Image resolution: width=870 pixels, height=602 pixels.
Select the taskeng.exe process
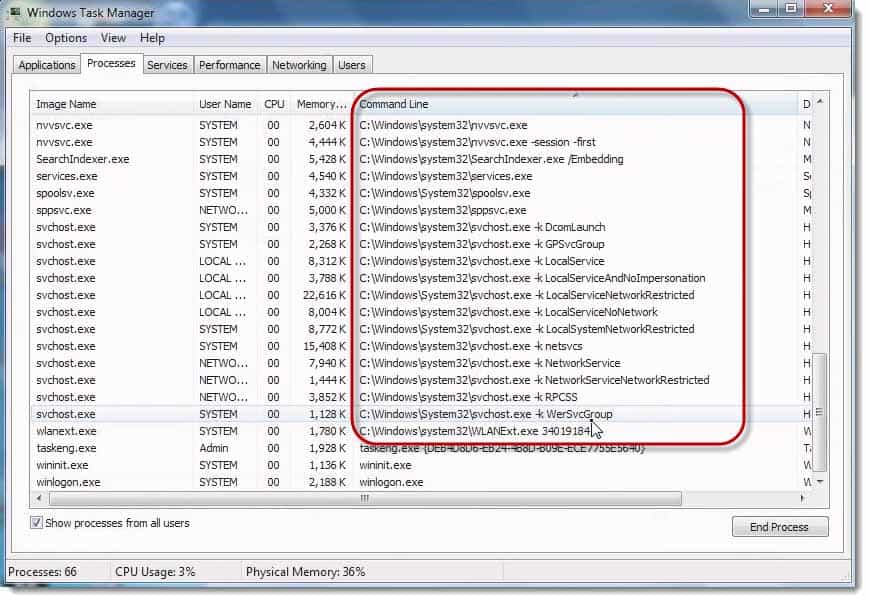pos(421,448)
